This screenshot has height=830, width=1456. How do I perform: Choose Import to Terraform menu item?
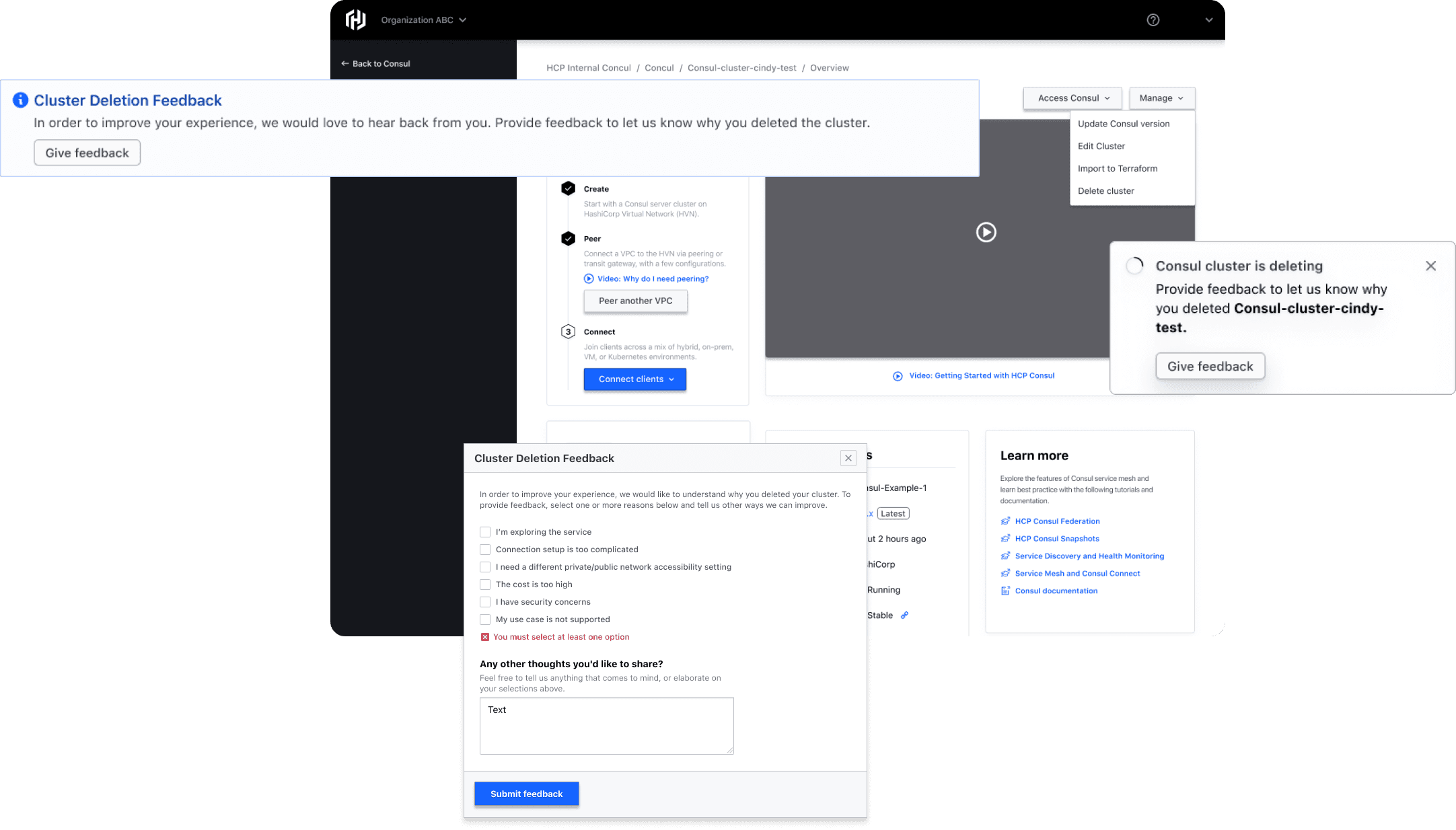[1117, 169]
